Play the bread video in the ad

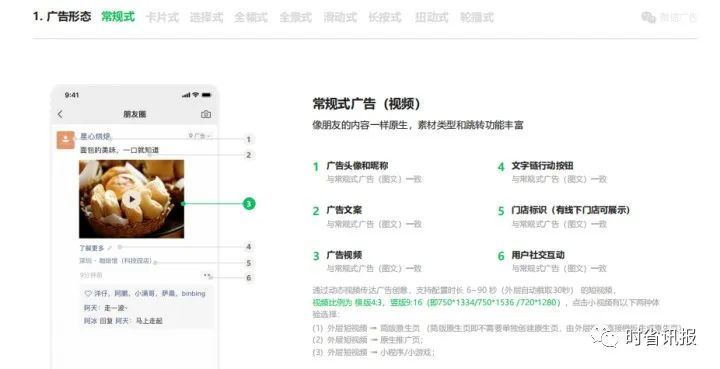point(132,199)
